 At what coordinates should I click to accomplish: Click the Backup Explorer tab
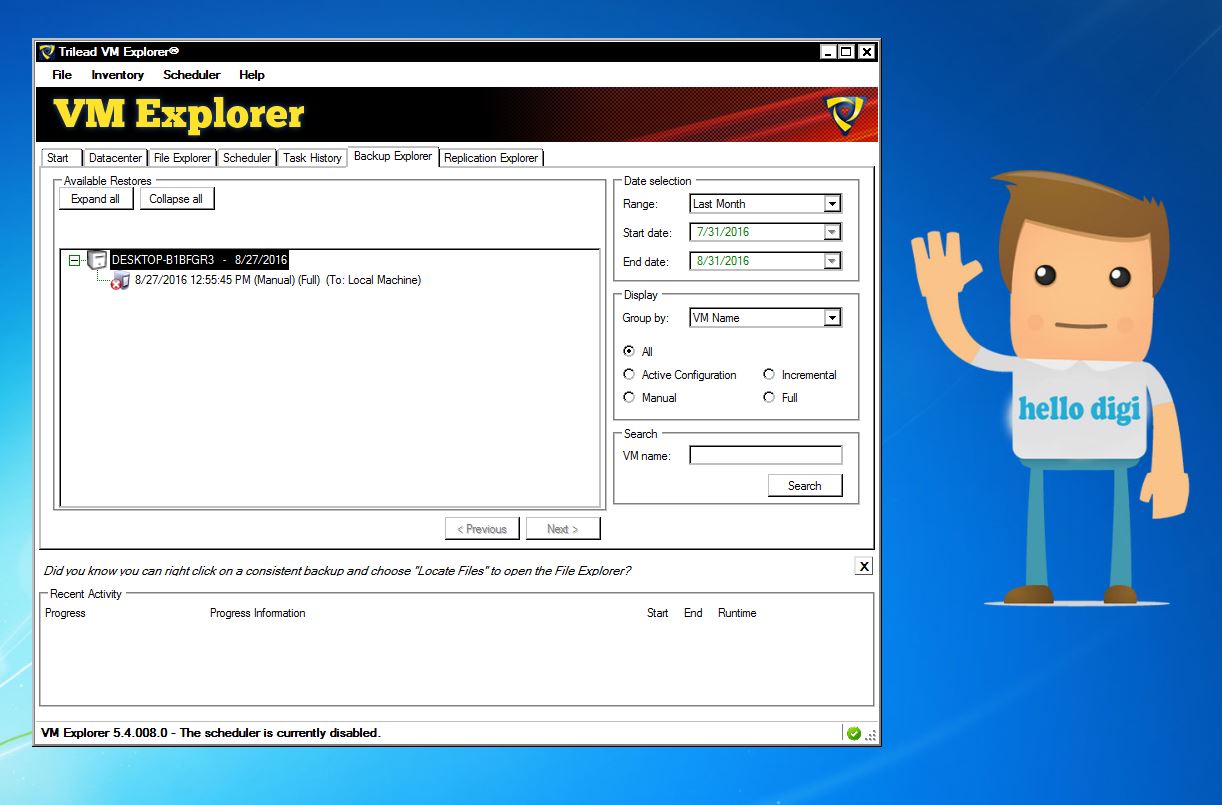tap(393, 156)
